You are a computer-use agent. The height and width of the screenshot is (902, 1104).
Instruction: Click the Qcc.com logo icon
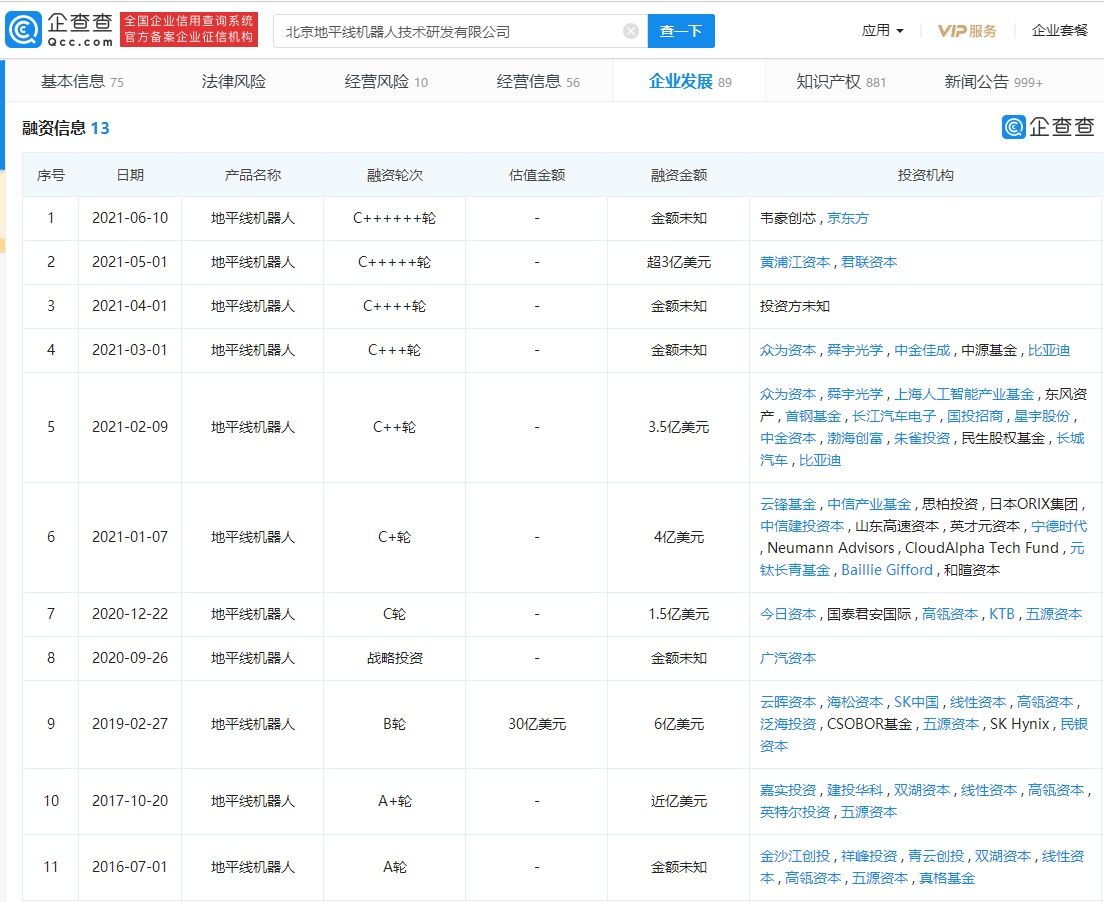click(x=23, y=30)
